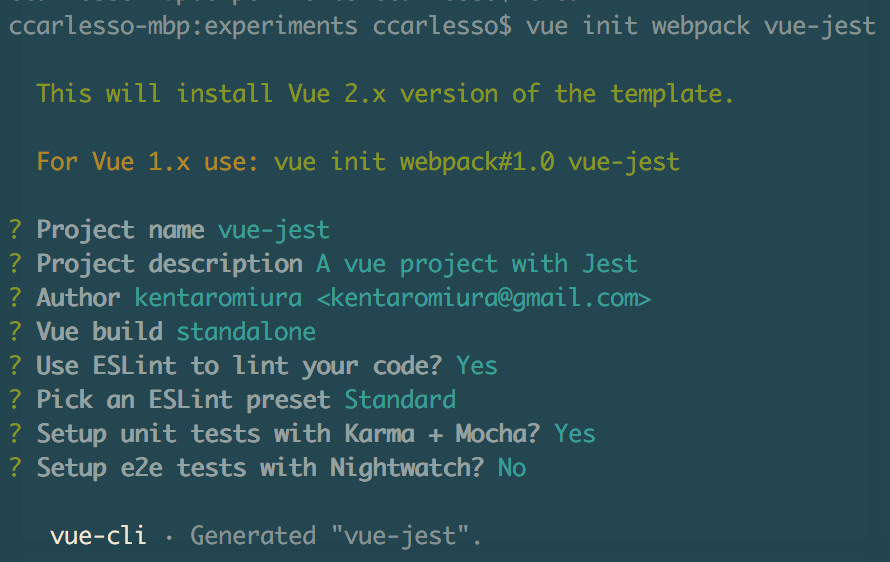
Task: Click the answer "A vue project with Jest"
Action: click(477, 264)
